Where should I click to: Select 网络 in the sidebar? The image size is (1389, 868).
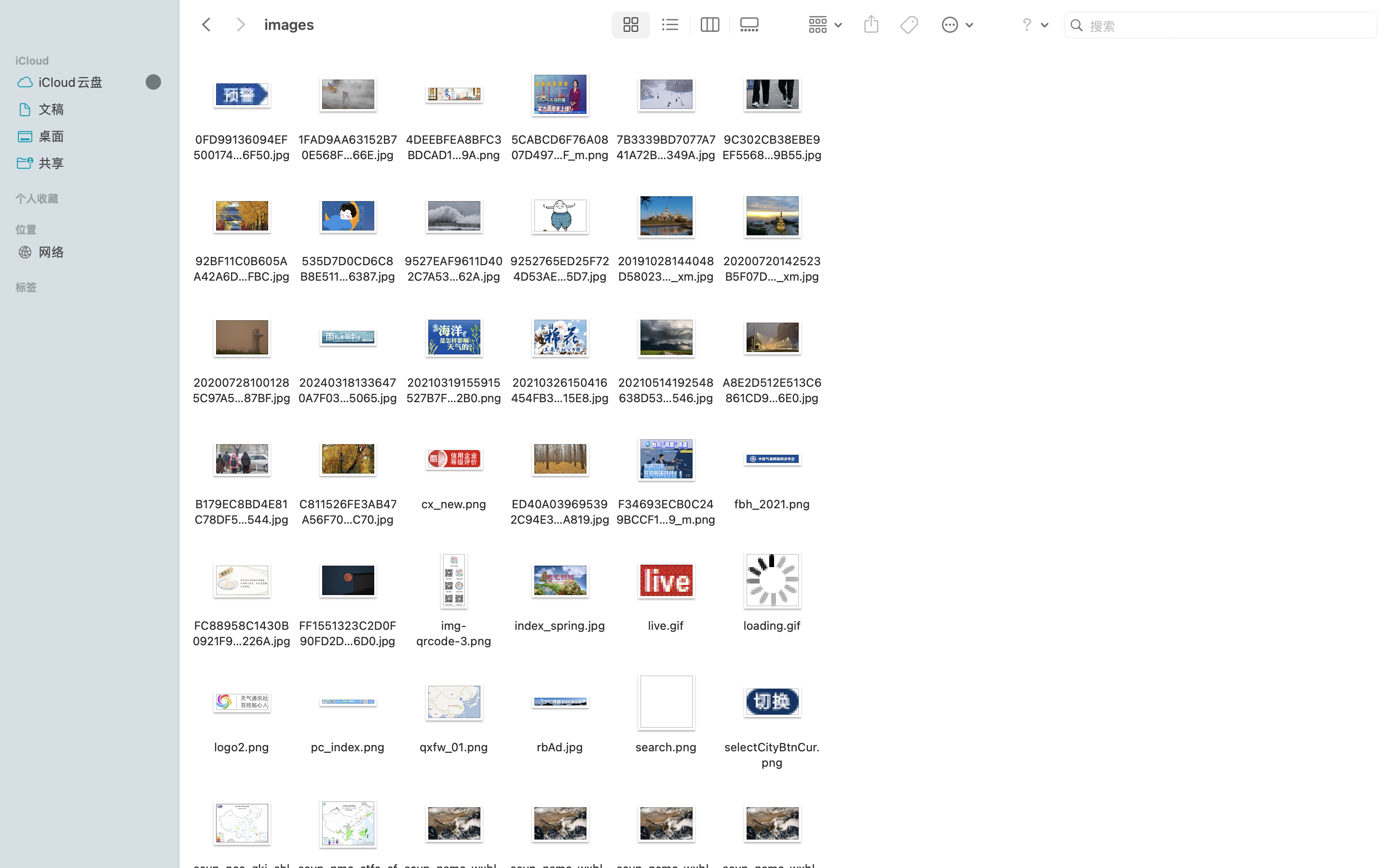51,252
